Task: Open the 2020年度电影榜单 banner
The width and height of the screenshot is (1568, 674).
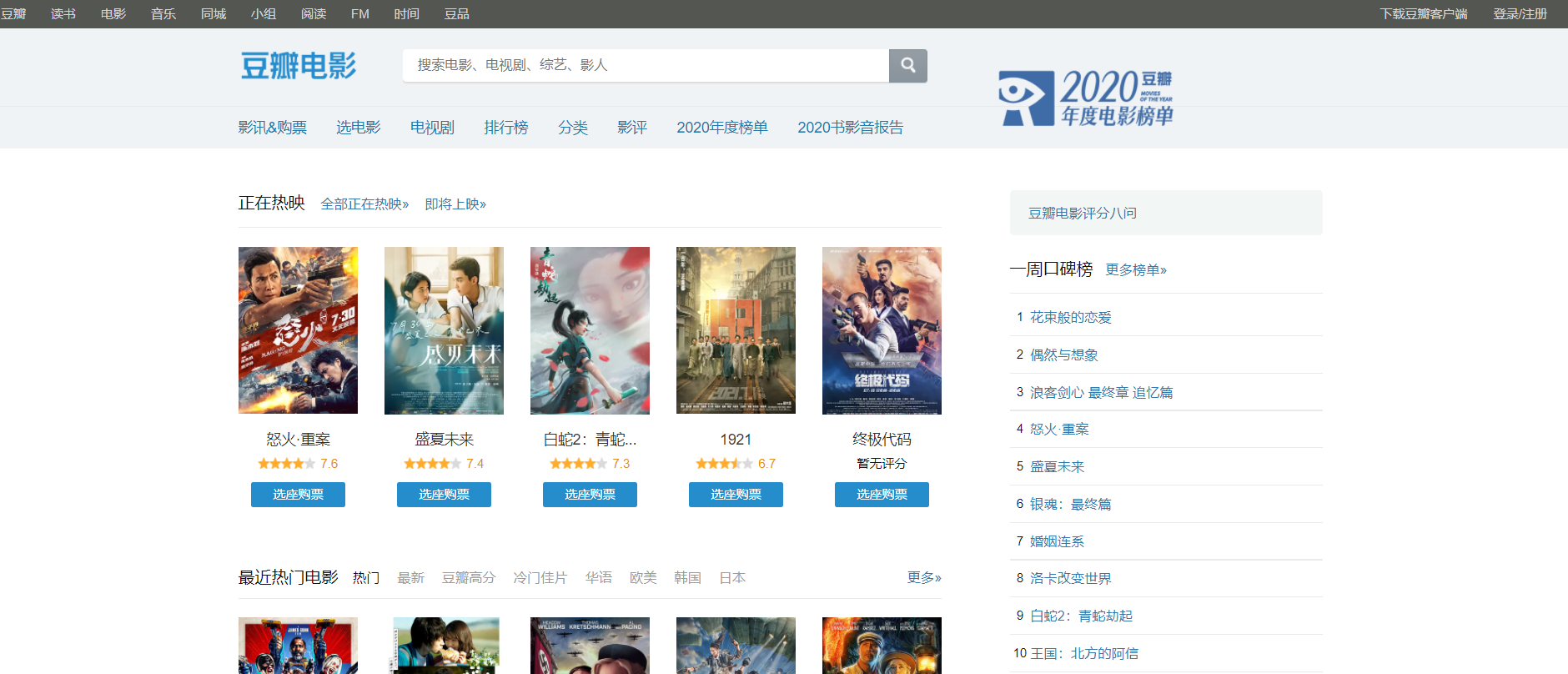Action: (x=1086, y=98)
